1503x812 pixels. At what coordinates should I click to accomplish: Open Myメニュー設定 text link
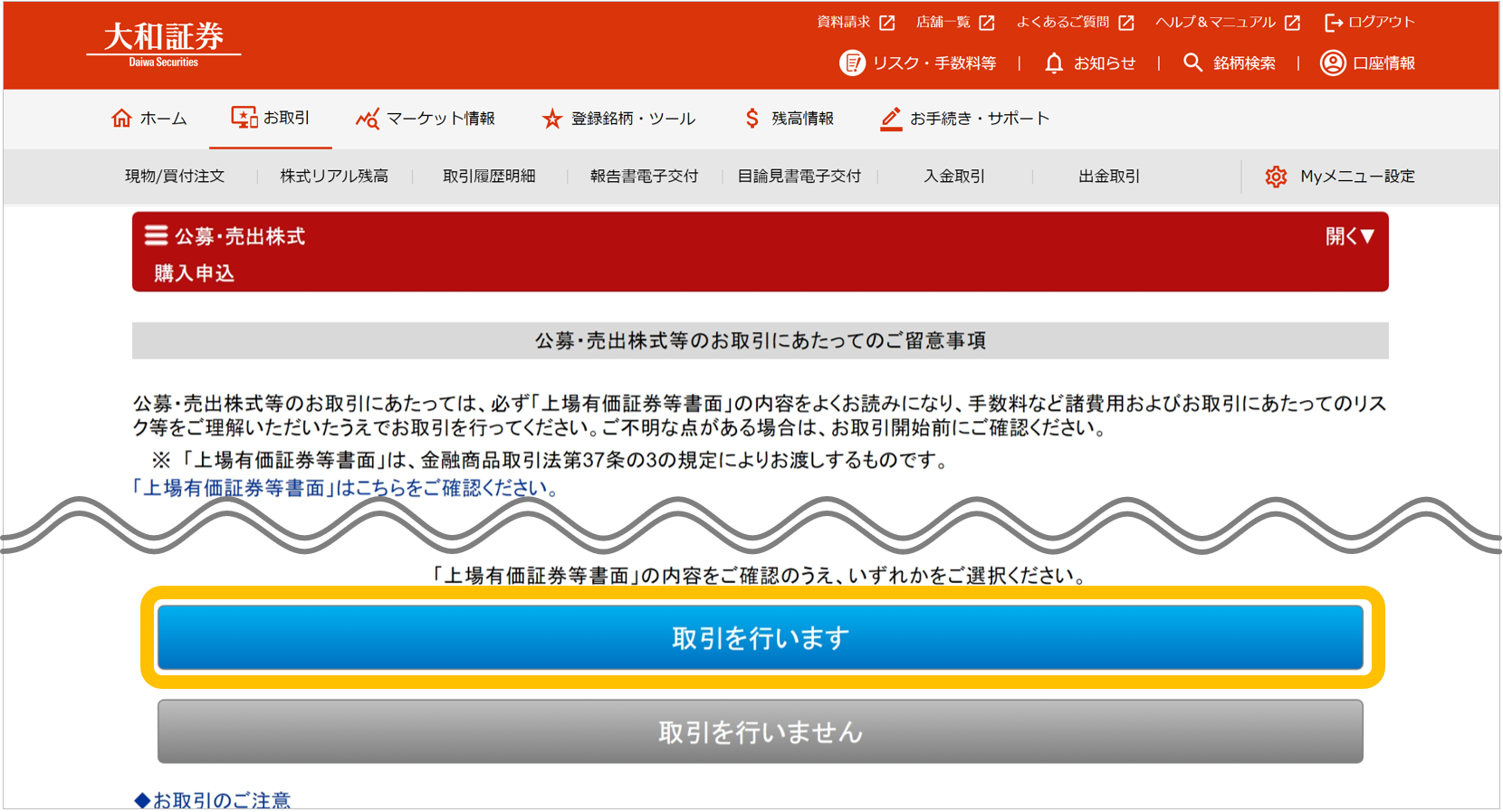pyautogui.click(x=1357, y=177)
